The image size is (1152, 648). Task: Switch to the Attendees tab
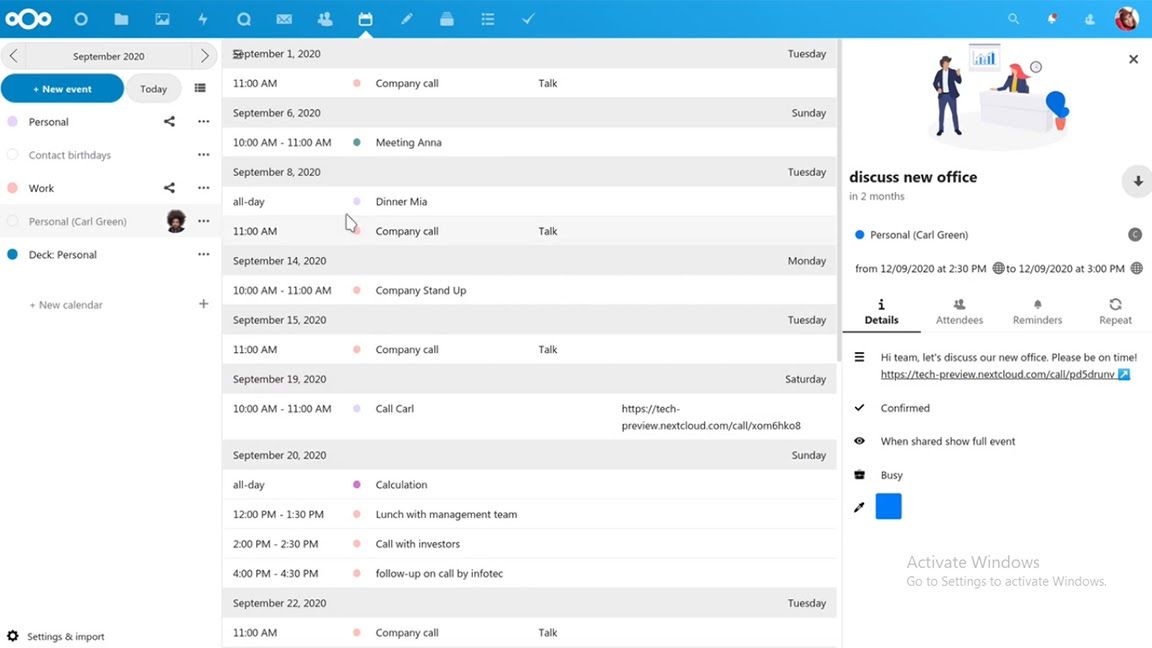(959, 311)
